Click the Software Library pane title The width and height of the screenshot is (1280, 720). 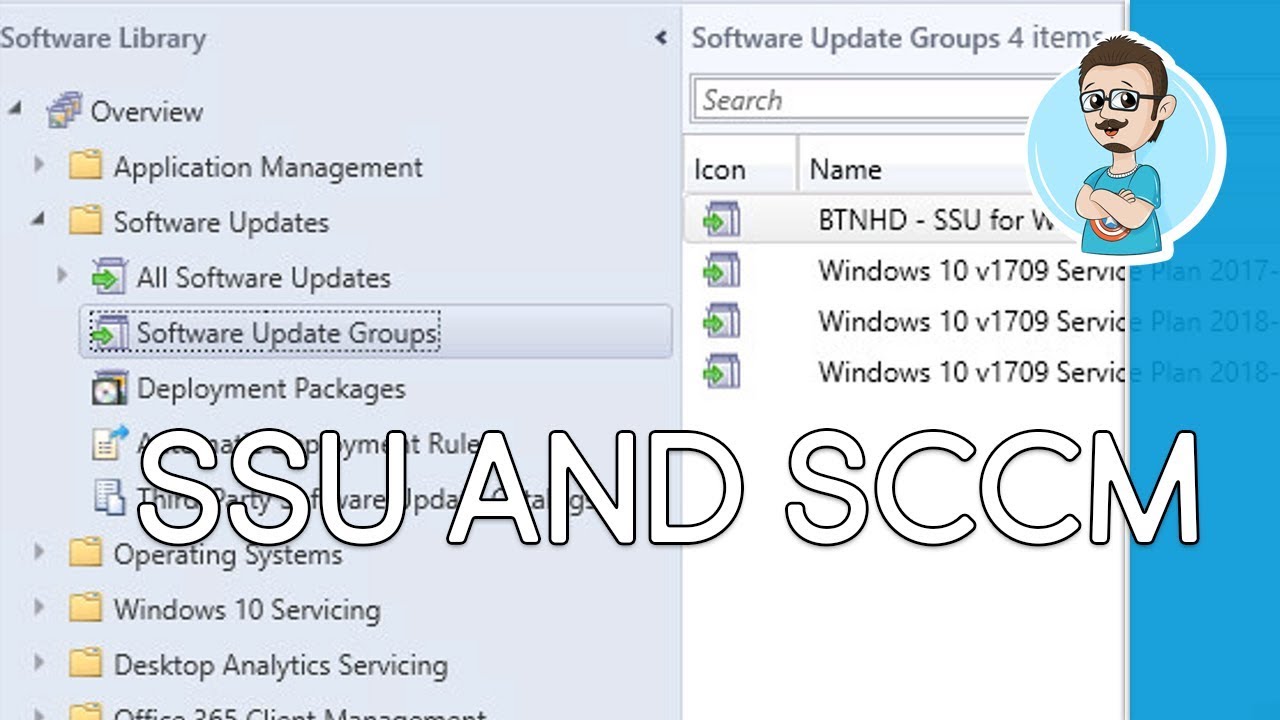pos(103,38)
